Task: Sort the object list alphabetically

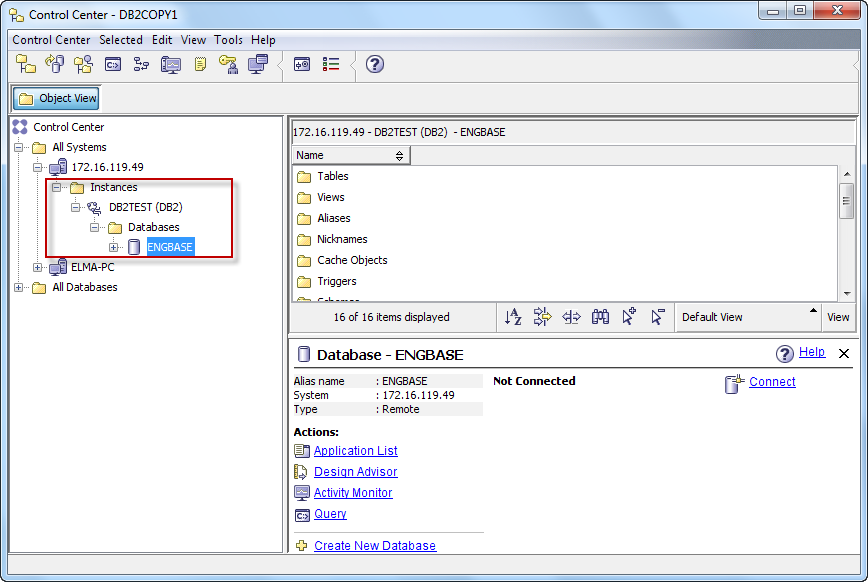Action: [x=513, y=317]
